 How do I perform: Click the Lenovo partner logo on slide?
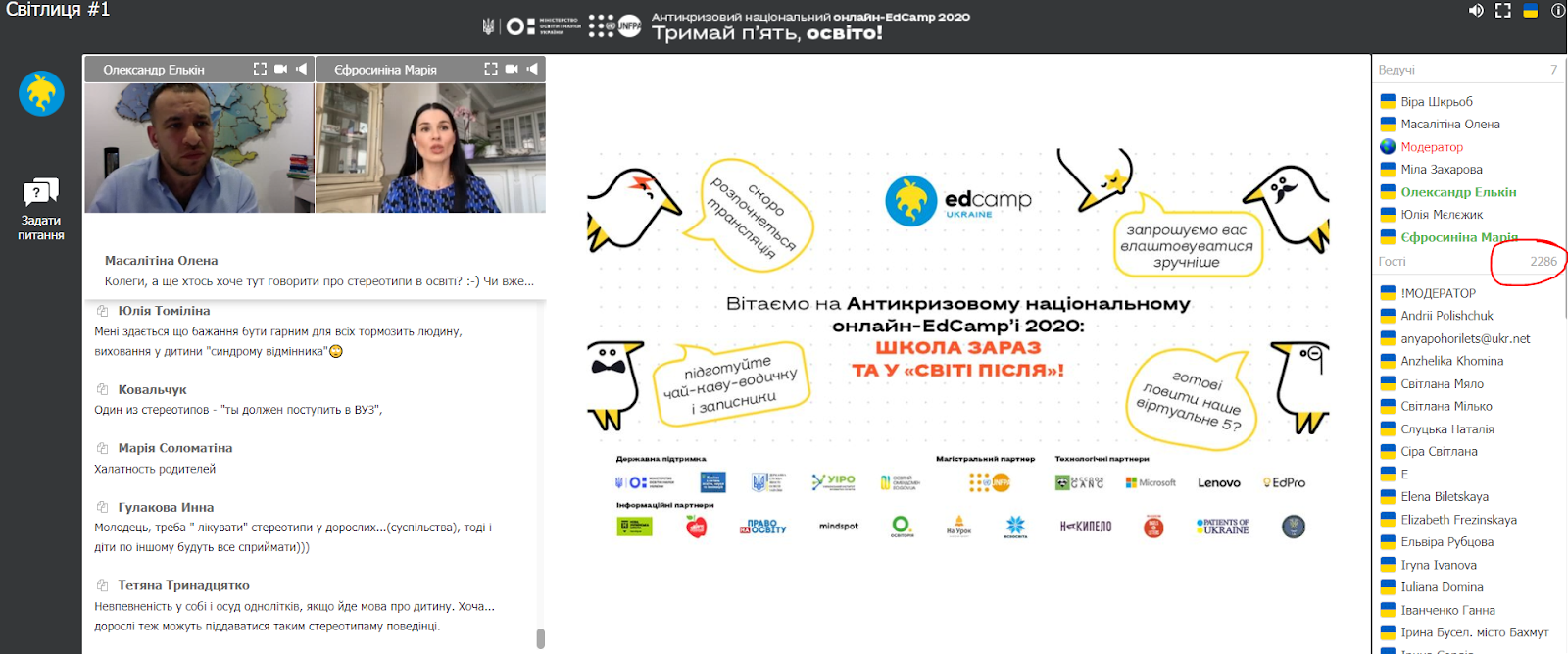pyautogui.click(x=1219, y=482)
